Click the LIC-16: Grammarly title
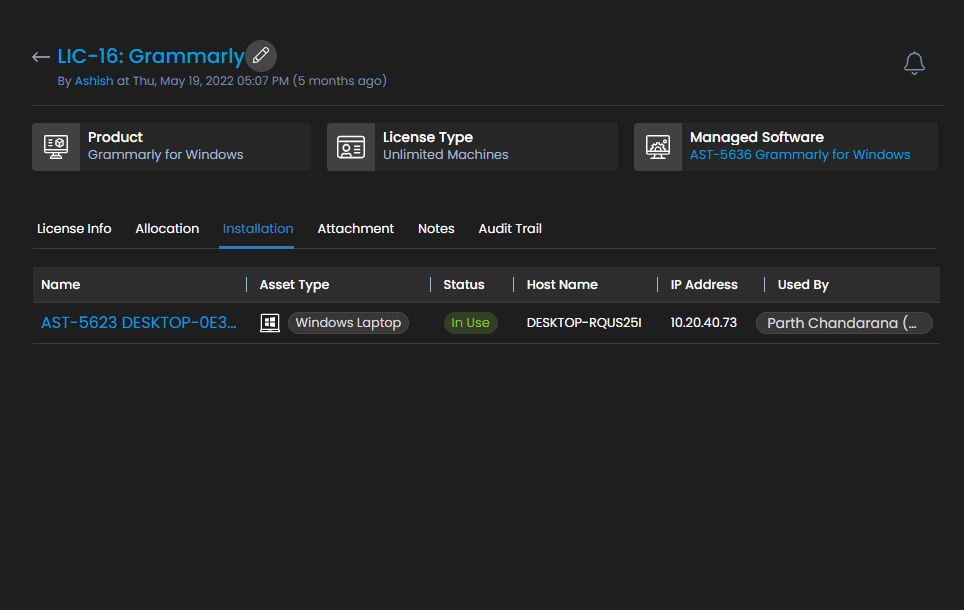964x610 pixels. point(151,56)
